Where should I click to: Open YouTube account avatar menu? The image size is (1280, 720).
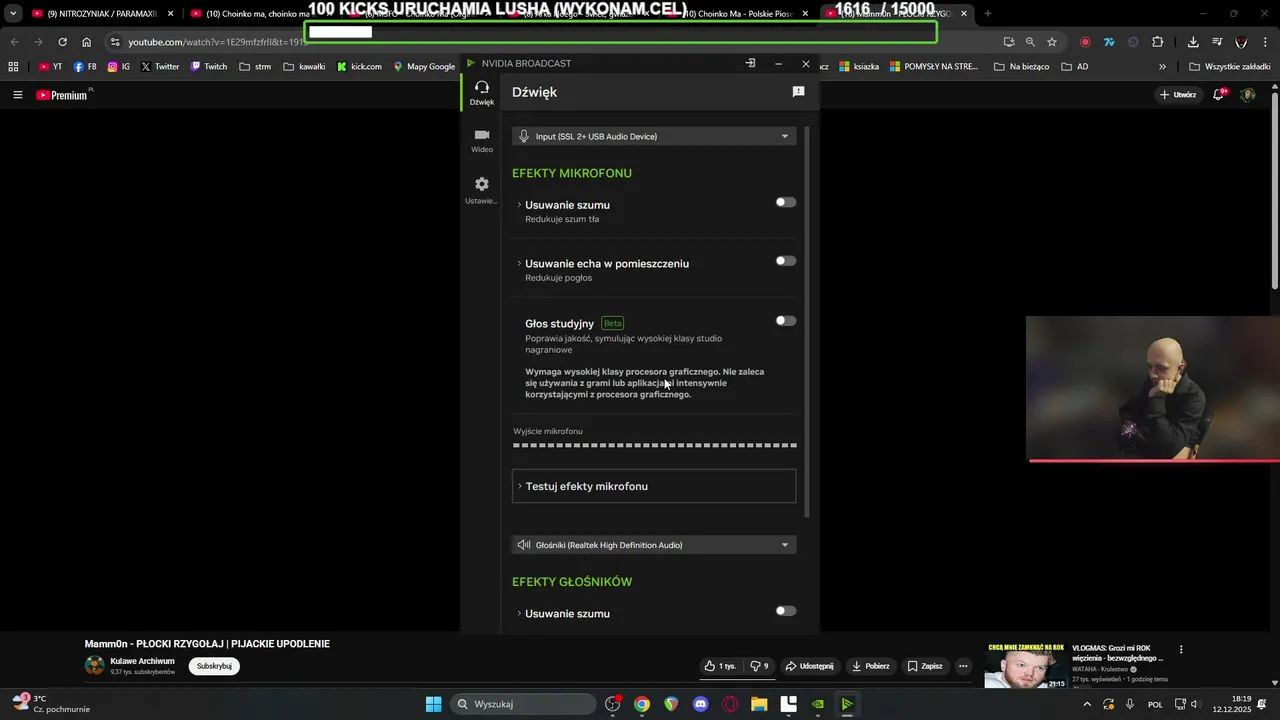pos(1248,95)
